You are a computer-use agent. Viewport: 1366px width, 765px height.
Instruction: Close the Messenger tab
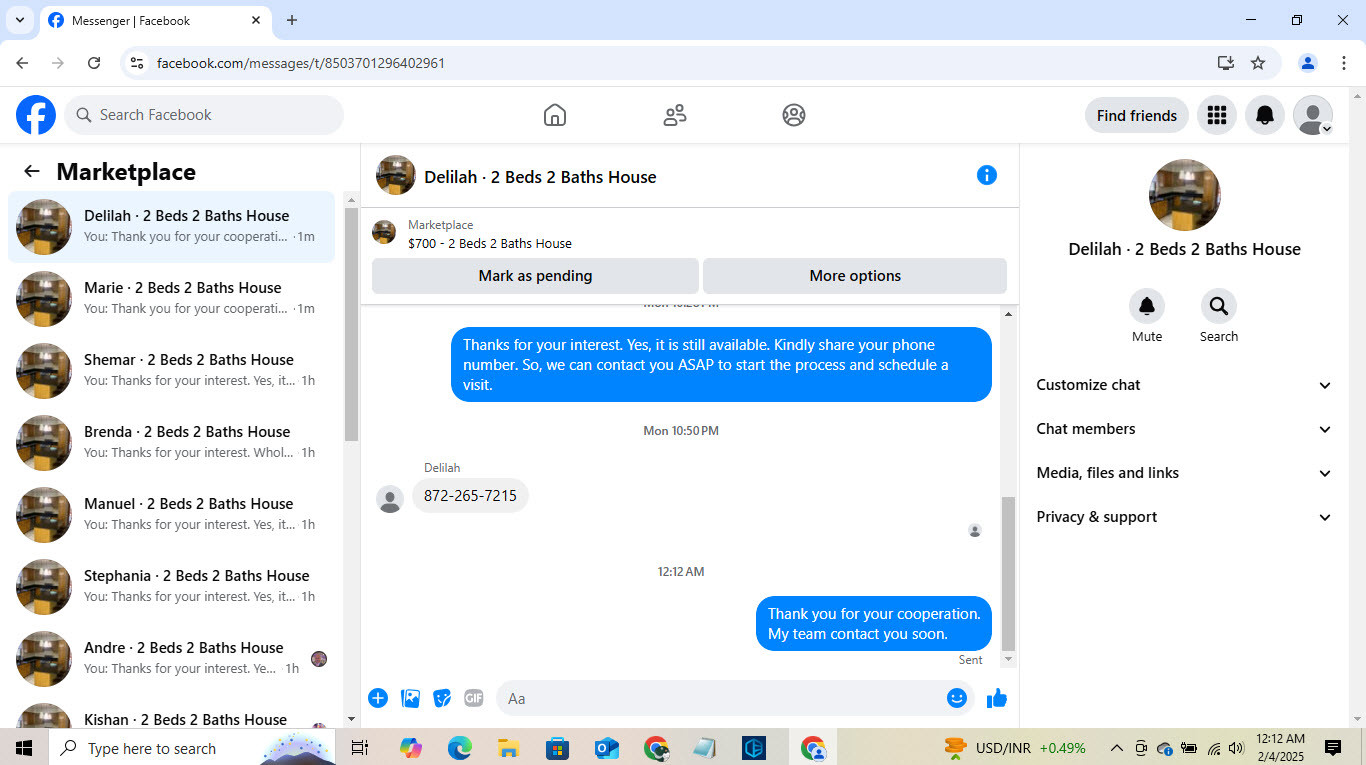[256, 20]
